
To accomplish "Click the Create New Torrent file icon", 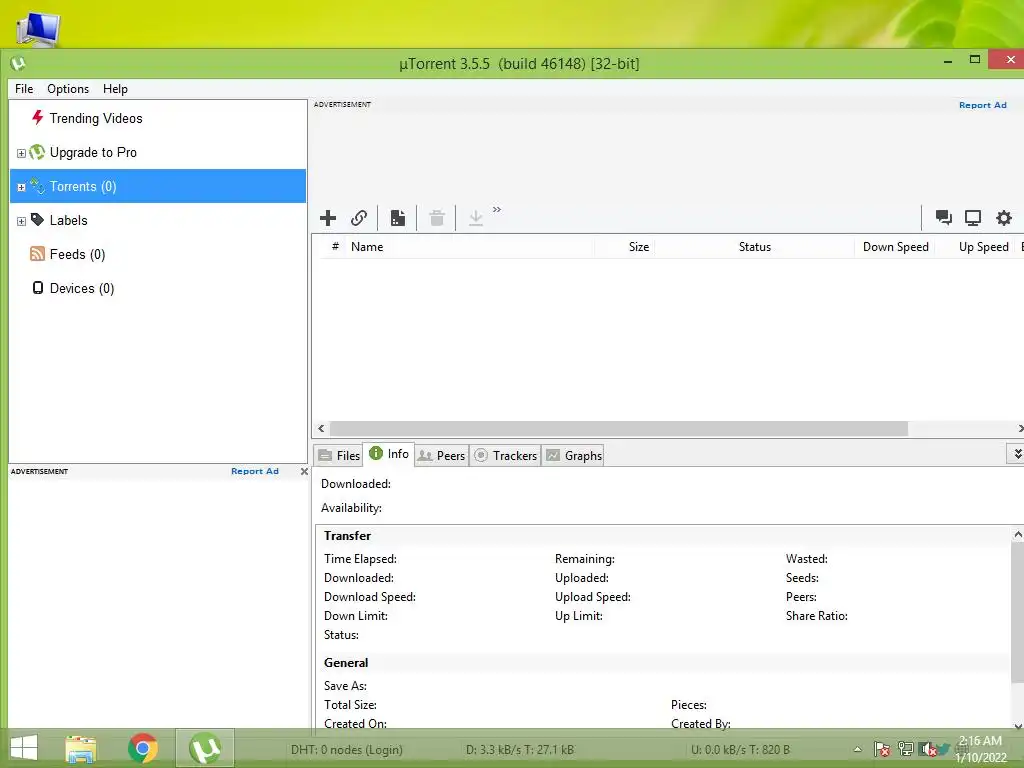I will point(398,218).
